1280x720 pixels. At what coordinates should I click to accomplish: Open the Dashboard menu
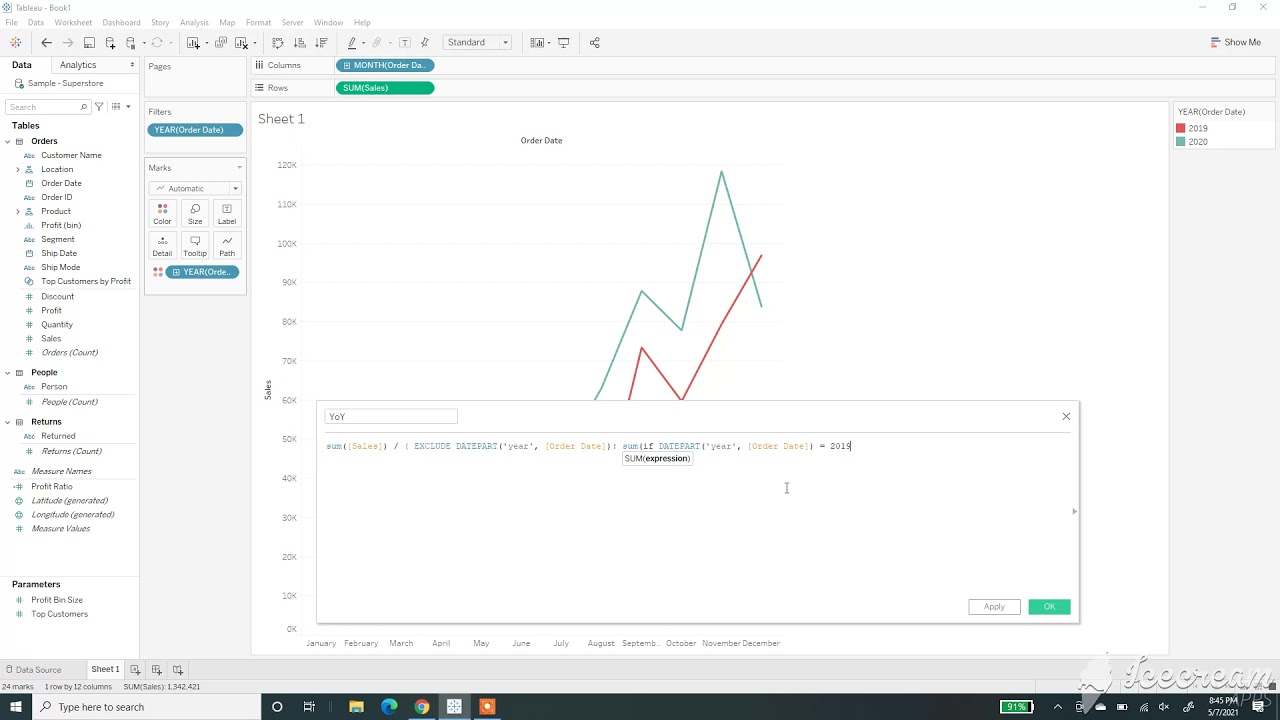(121, 22)
